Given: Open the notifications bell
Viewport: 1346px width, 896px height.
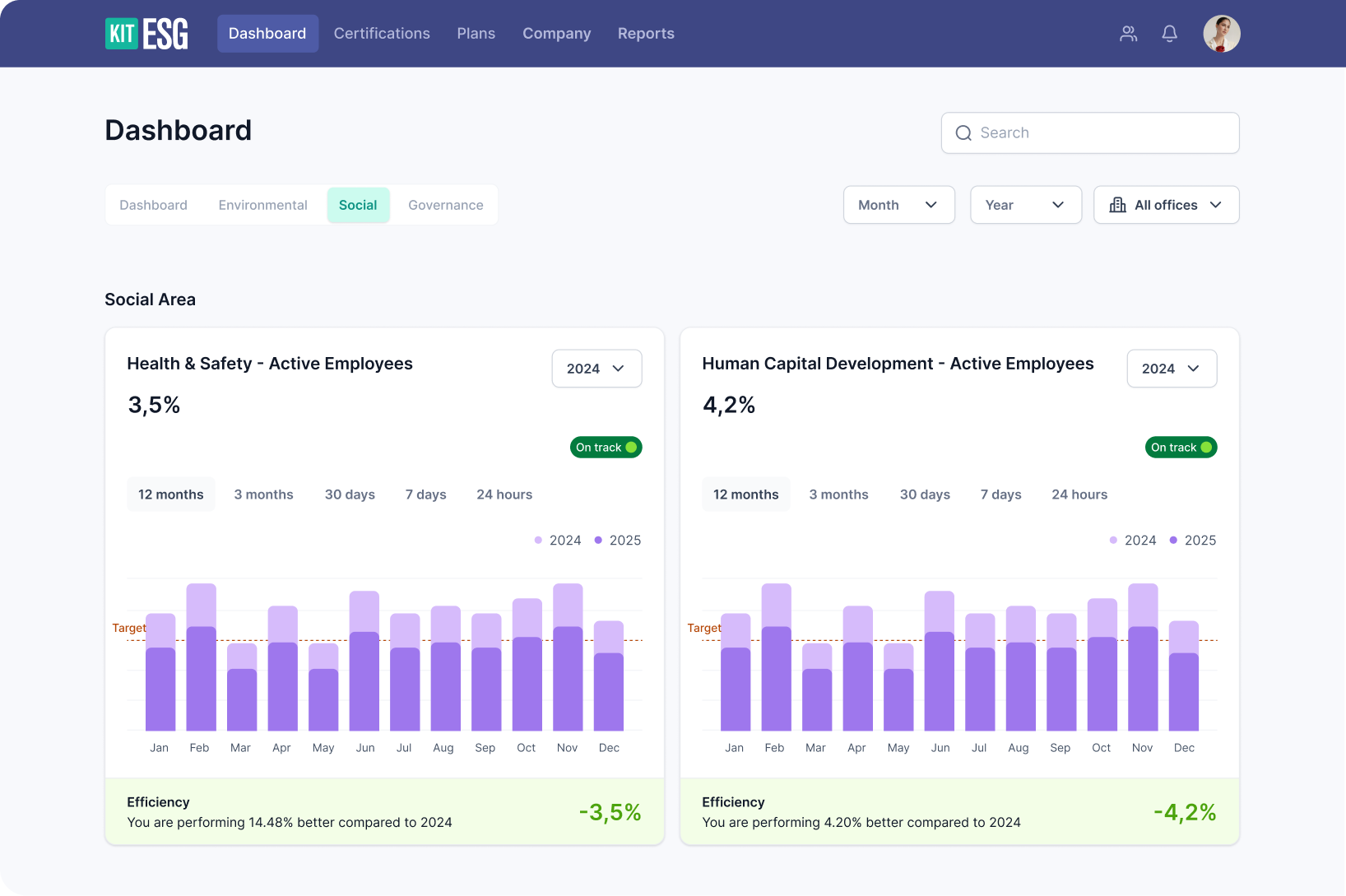Looking at the screenshot, I should tap(1169, 34).
